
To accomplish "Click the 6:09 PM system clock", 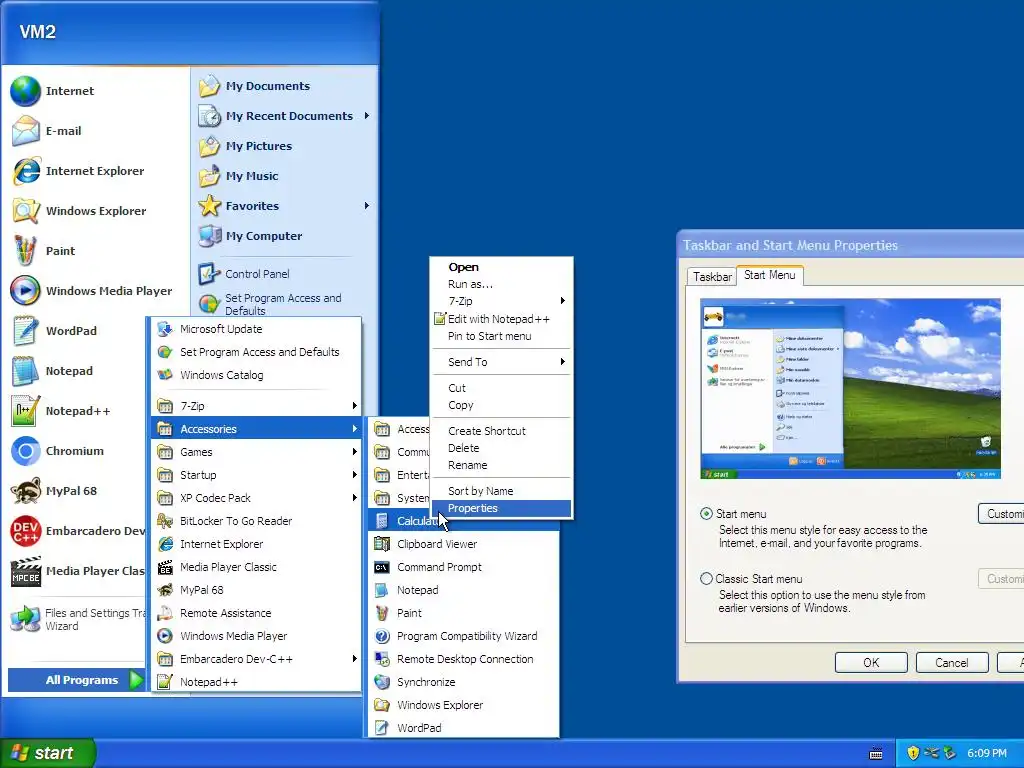I will pos(987,753).
